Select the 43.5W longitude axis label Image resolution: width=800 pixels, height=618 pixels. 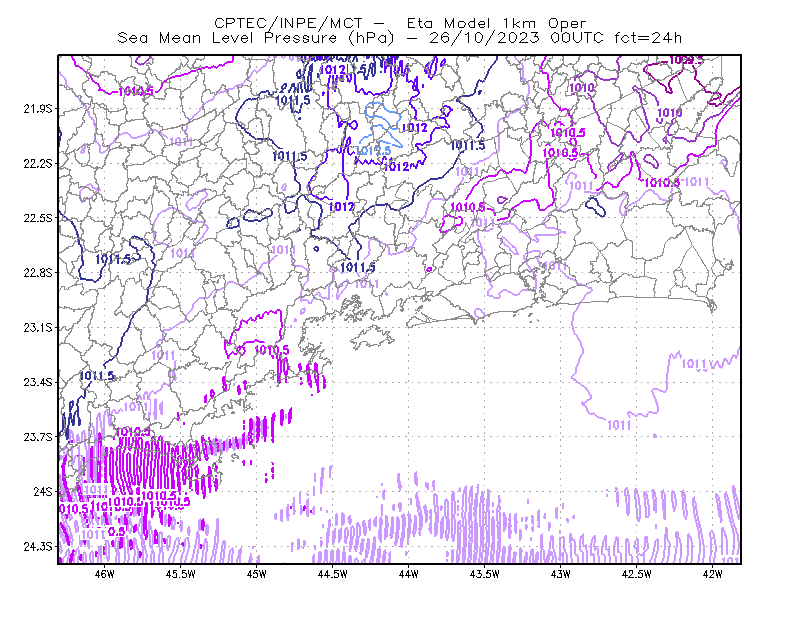point(485,574)
